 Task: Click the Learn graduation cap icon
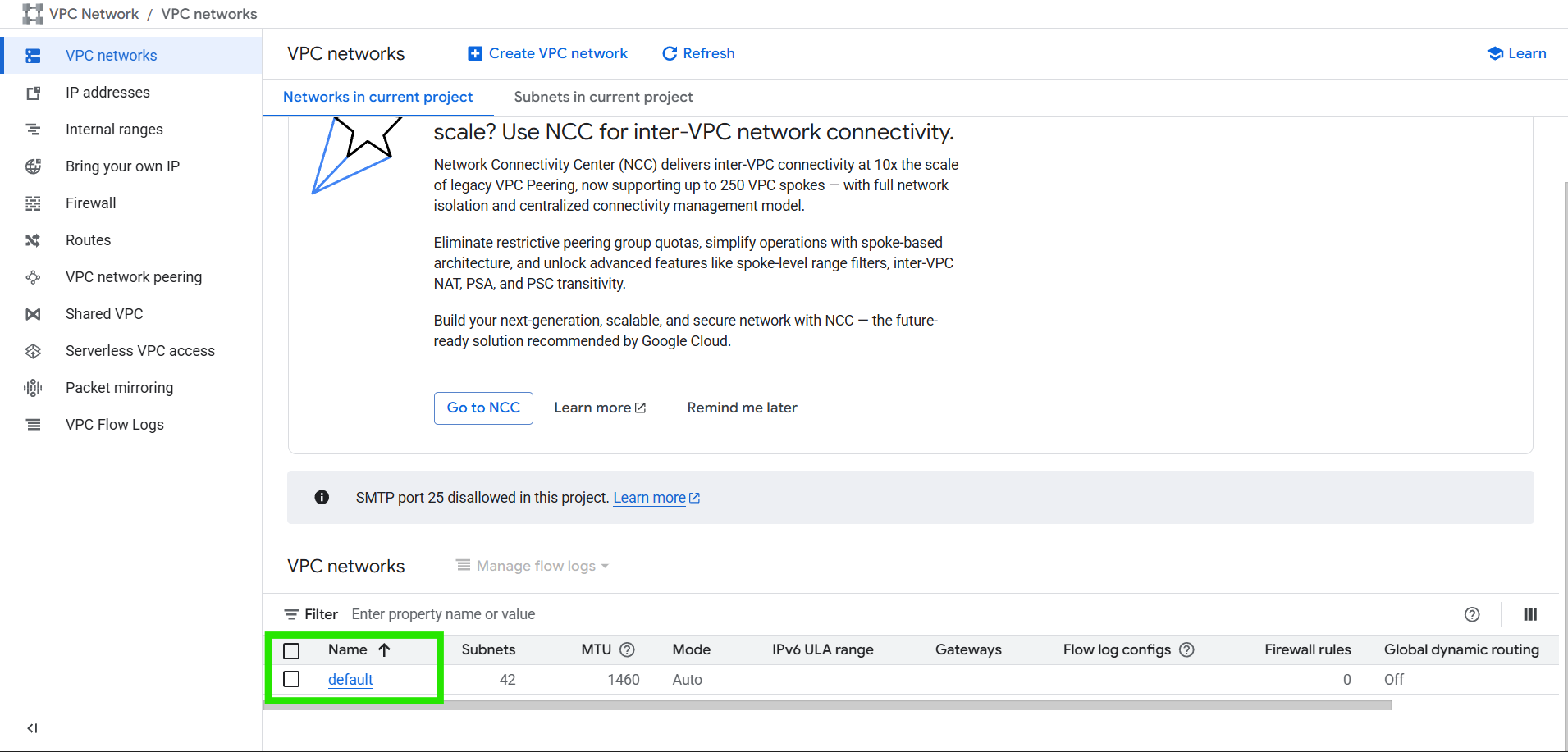[1495, 53]
